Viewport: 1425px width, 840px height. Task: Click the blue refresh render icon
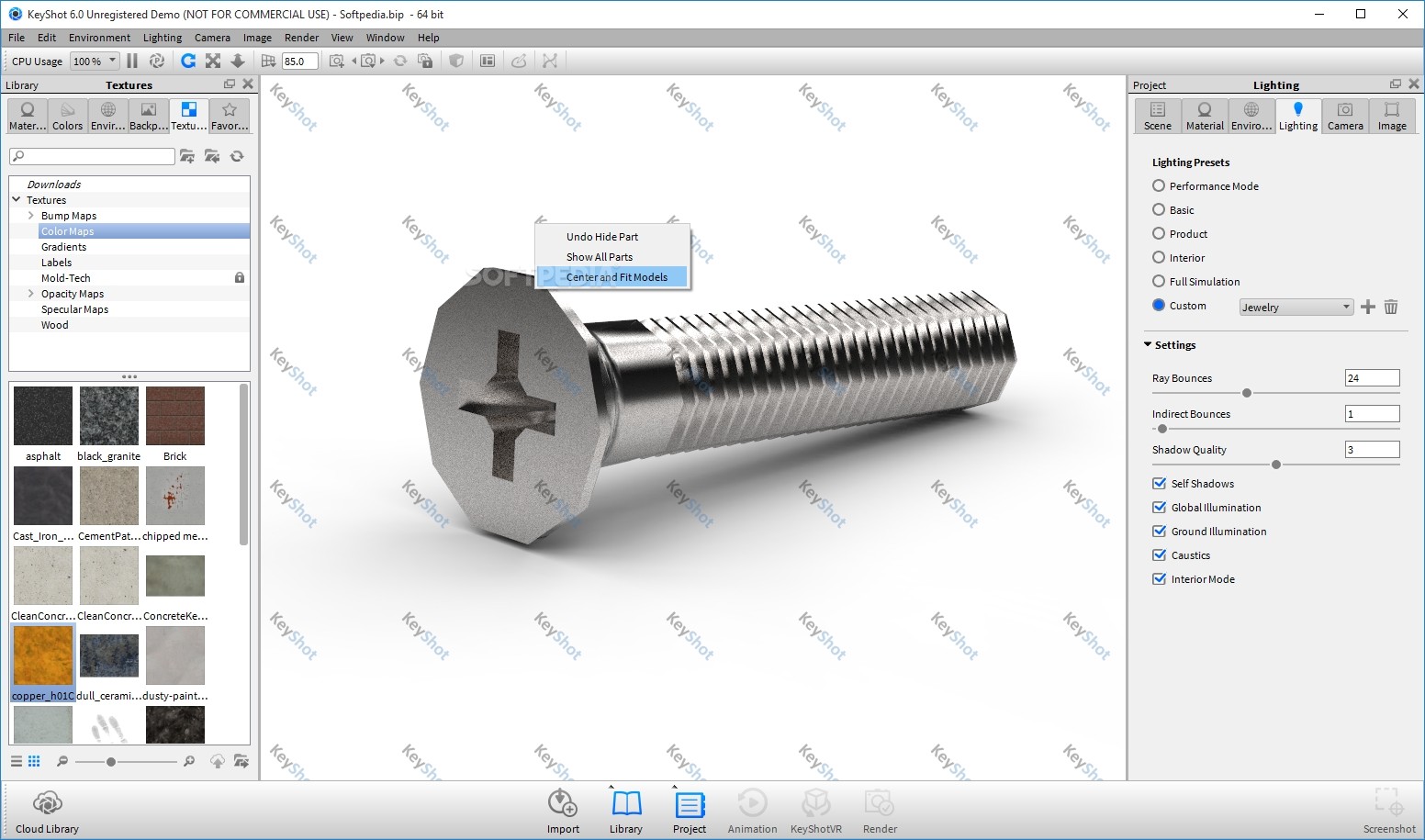tap(188, 61)
